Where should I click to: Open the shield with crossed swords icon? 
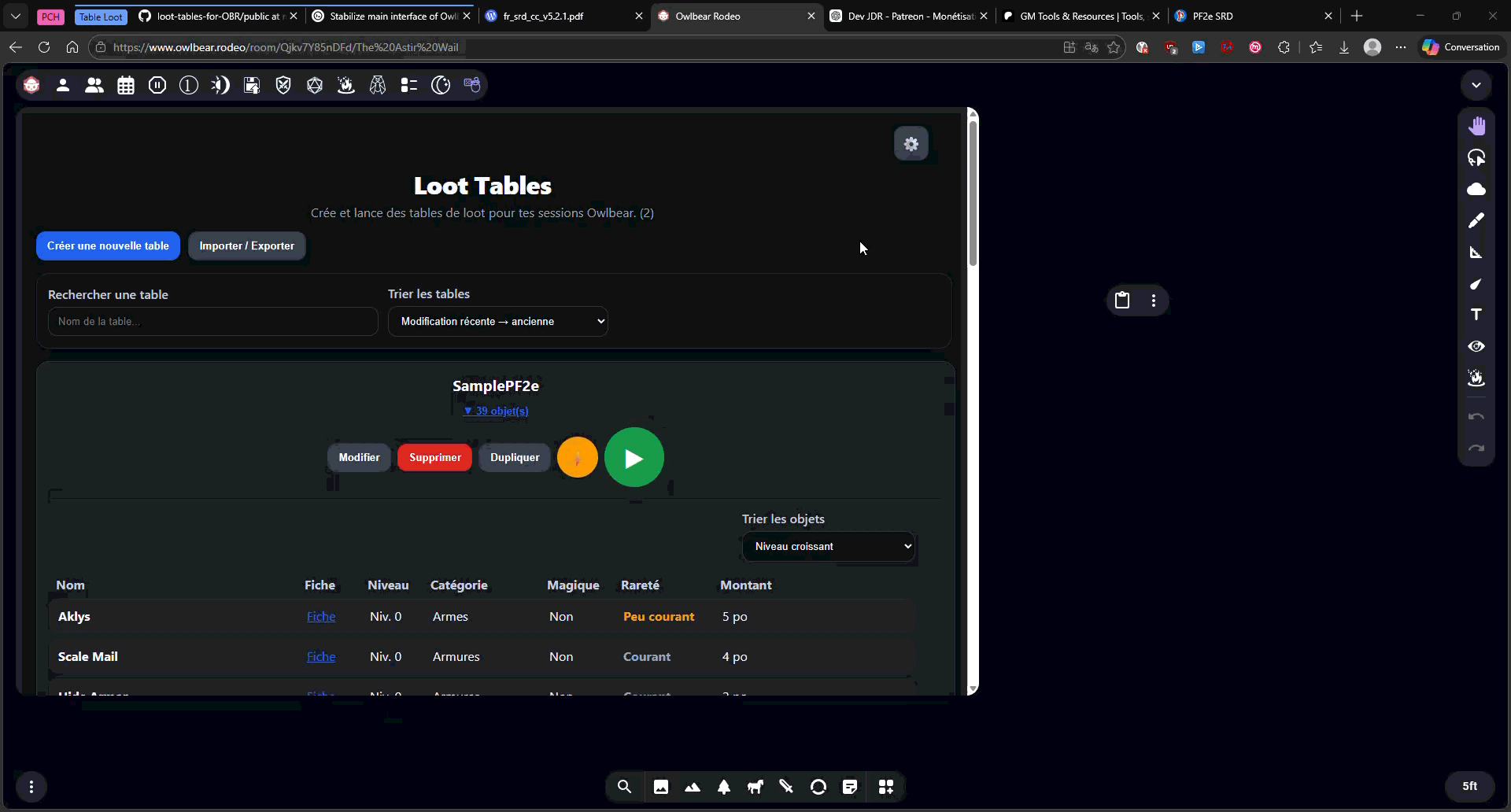coord(283,85)
